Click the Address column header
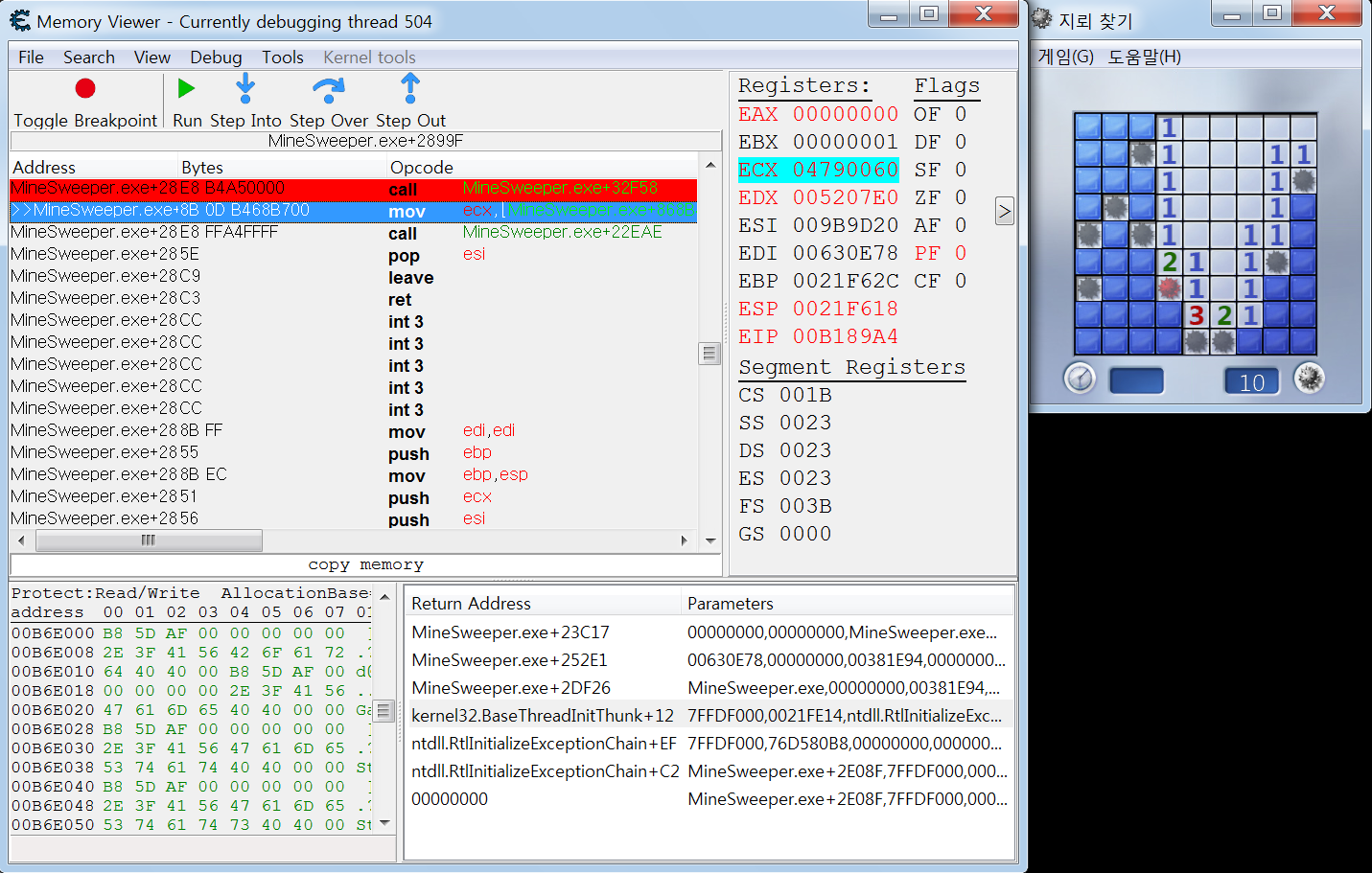1372x873 pixels. click(x=94, y=167)
